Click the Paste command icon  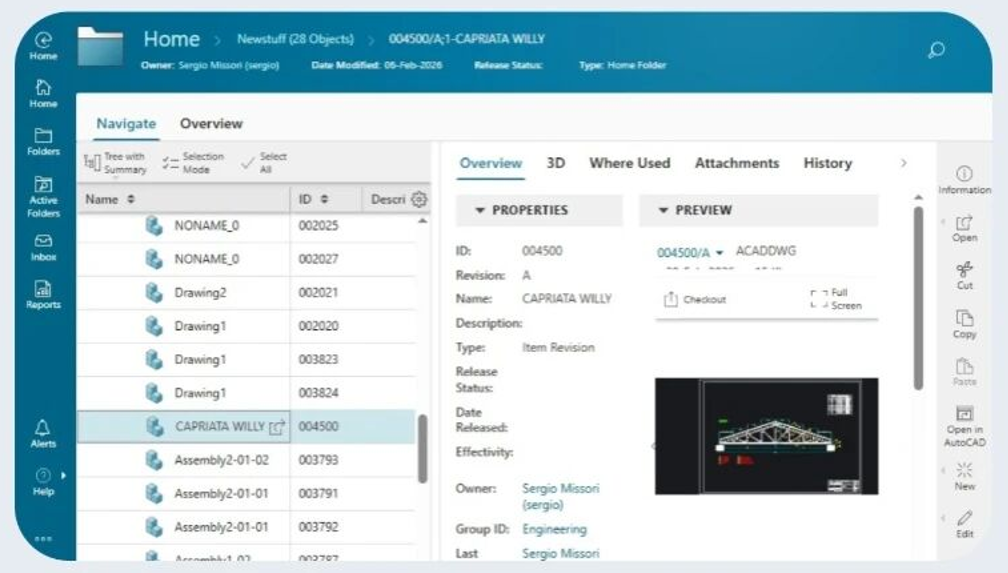pyautogui.click(x=964, y=366)
